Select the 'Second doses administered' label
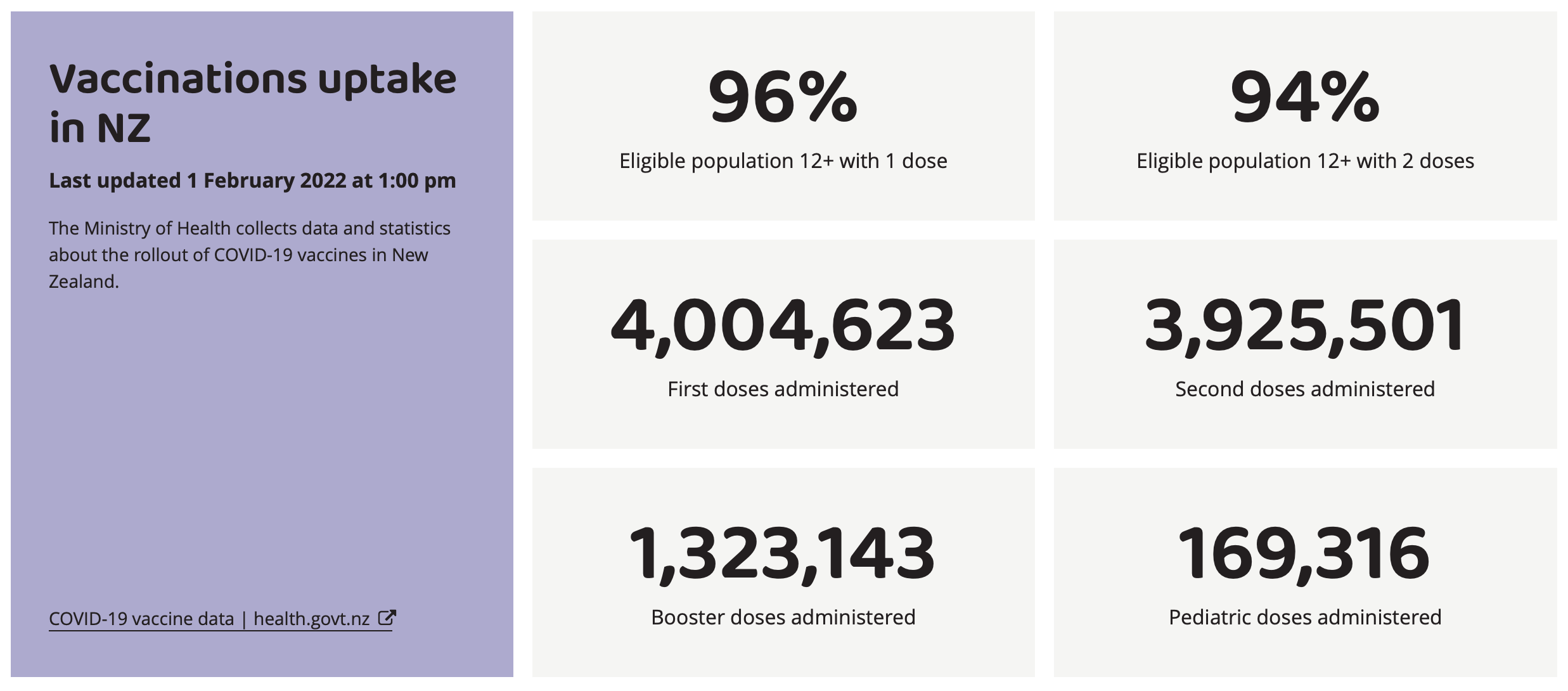The image size is (1568, 691). point(1304,389)
